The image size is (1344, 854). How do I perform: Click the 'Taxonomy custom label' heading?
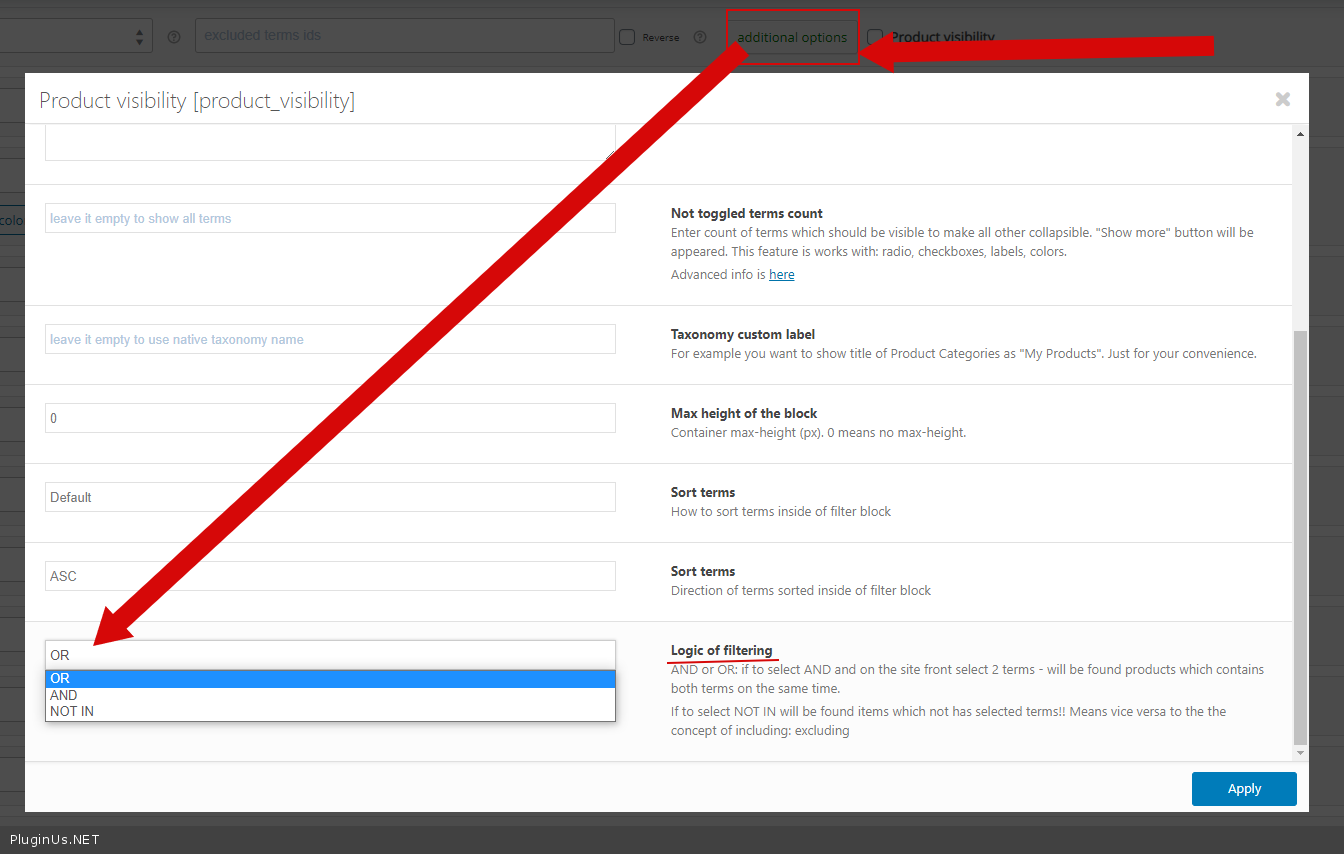(x=744, y=334)
